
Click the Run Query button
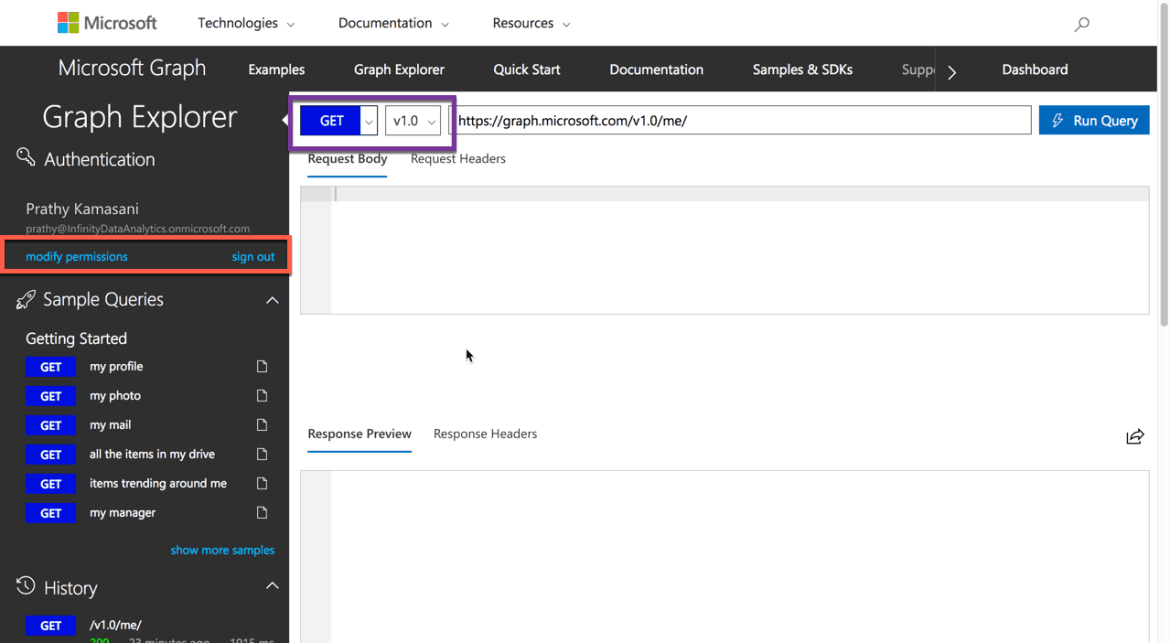pyautogui.click(x=1094, y=120)
